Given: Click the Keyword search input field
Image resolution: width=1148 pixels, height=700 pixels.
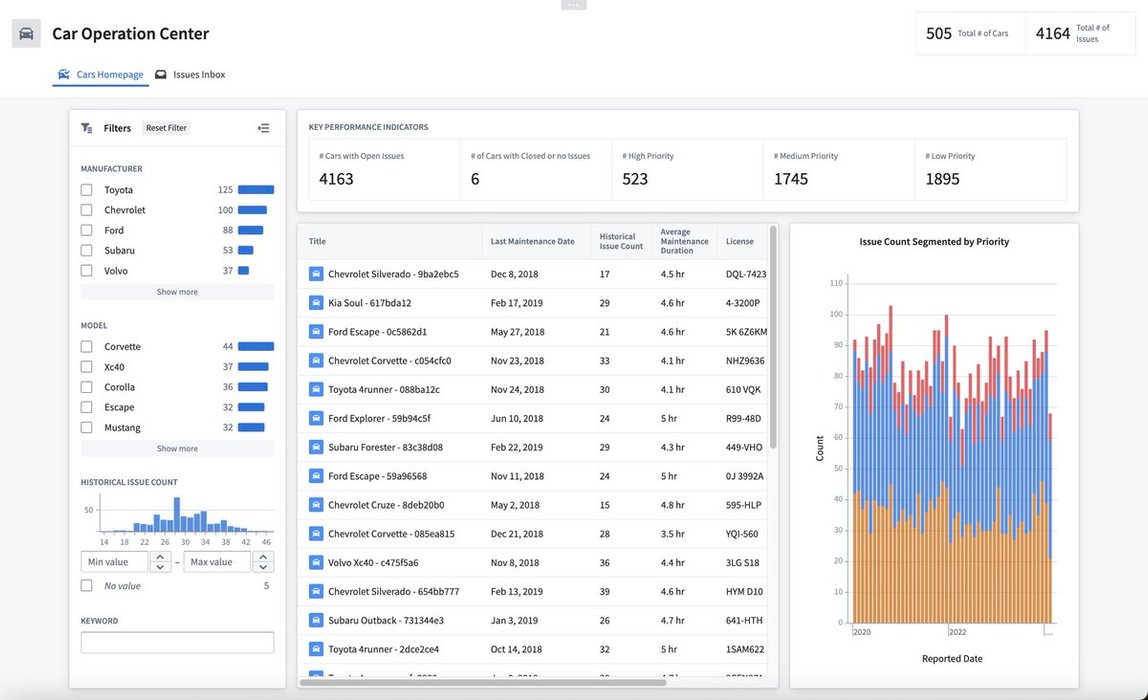Looking at the screenshot, I should click(177, 643).
